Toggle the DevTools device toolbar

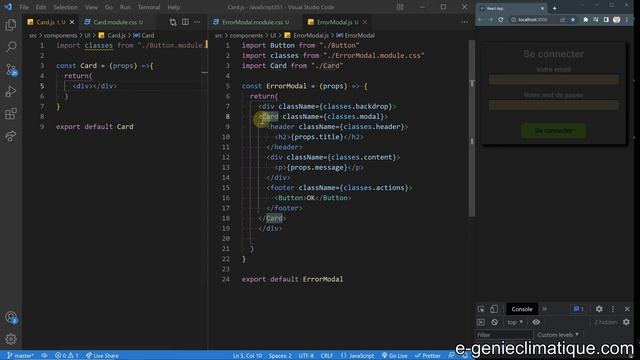(x=494, y=309)
